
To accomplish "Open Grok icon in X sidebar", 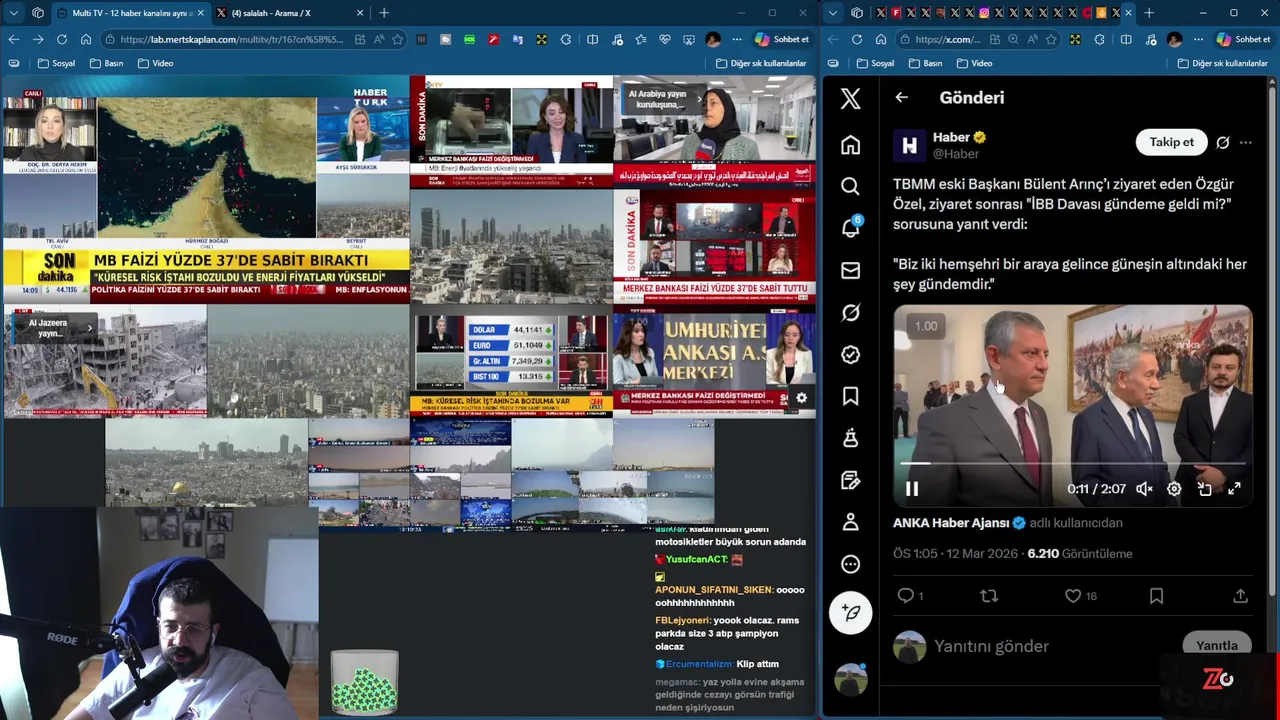I will 850,313.
